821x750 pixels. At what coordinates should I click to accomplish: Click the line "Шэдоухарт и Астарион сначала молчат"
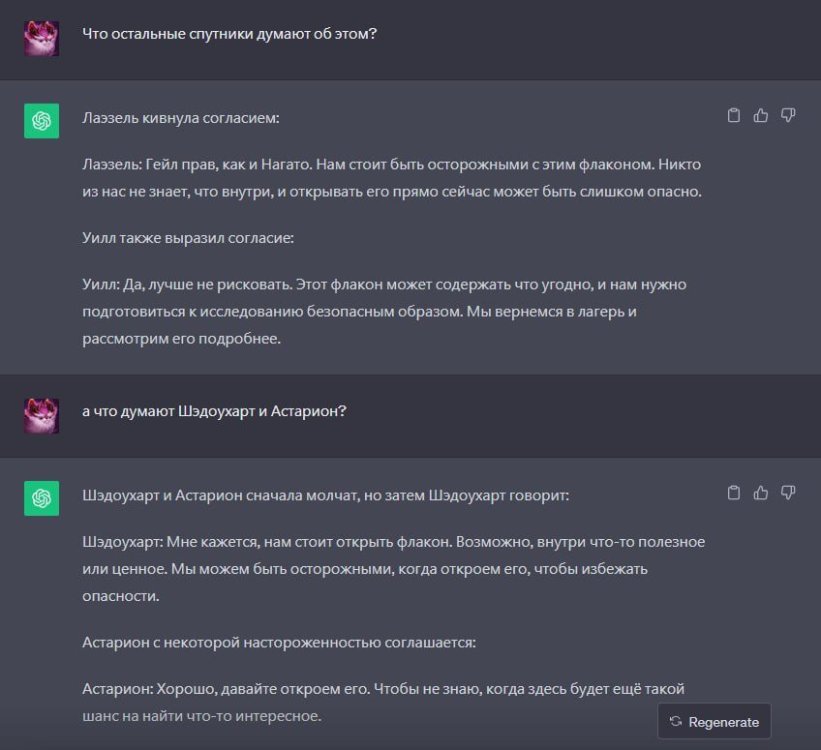[x=326, y=494]
